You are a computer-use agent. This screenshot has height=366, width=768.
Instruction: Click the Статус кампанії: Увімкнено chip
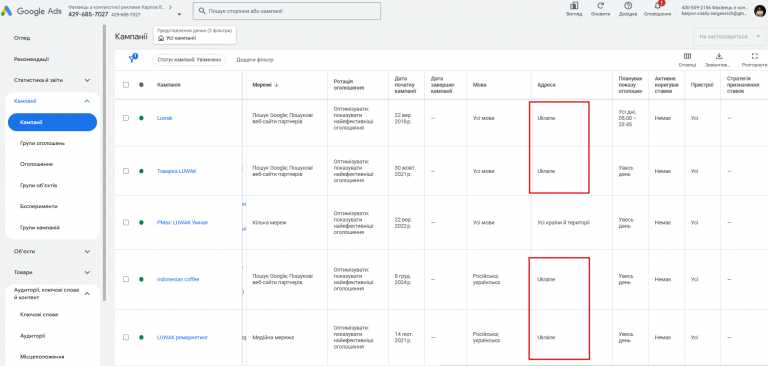pos(189,60)
